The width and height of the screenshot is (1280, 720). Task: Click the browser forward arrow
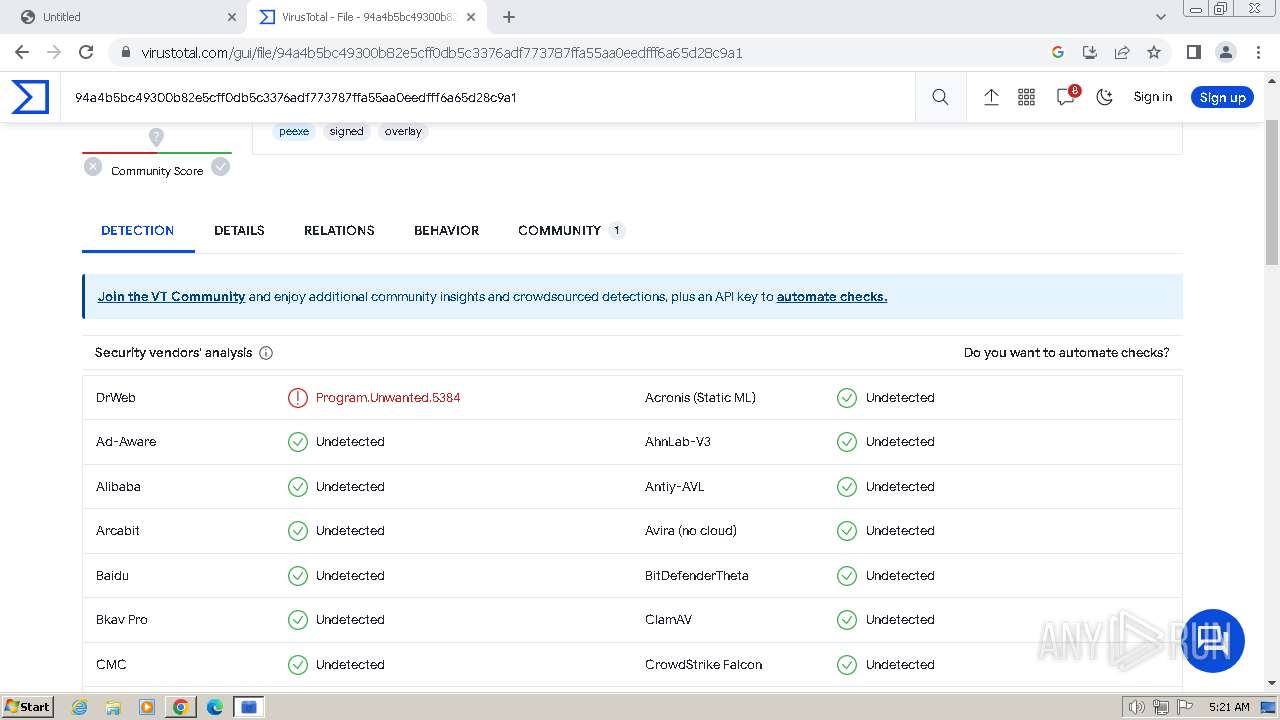coord(54,52)
